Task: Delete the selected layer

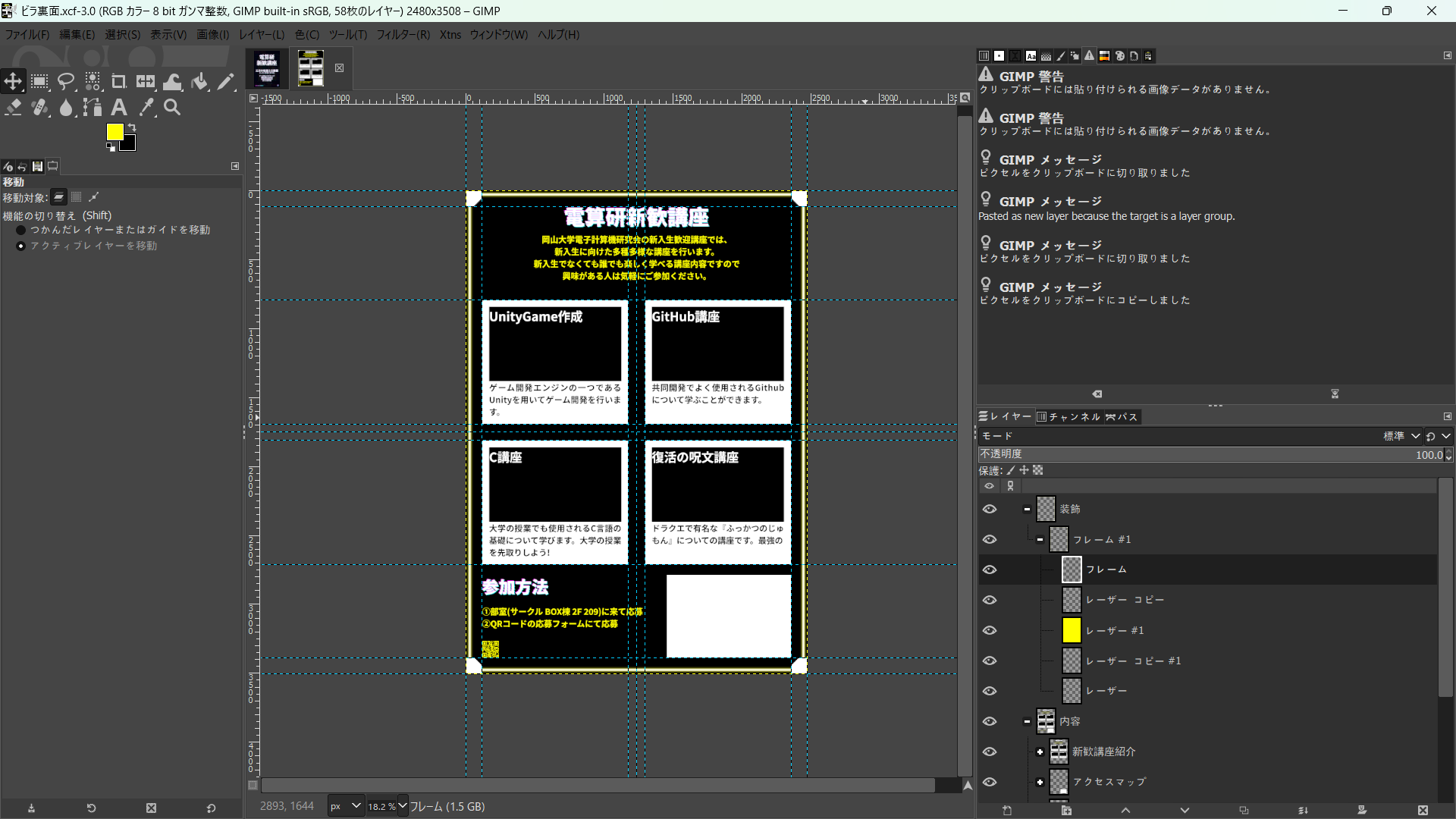Action: point(1423,810)
